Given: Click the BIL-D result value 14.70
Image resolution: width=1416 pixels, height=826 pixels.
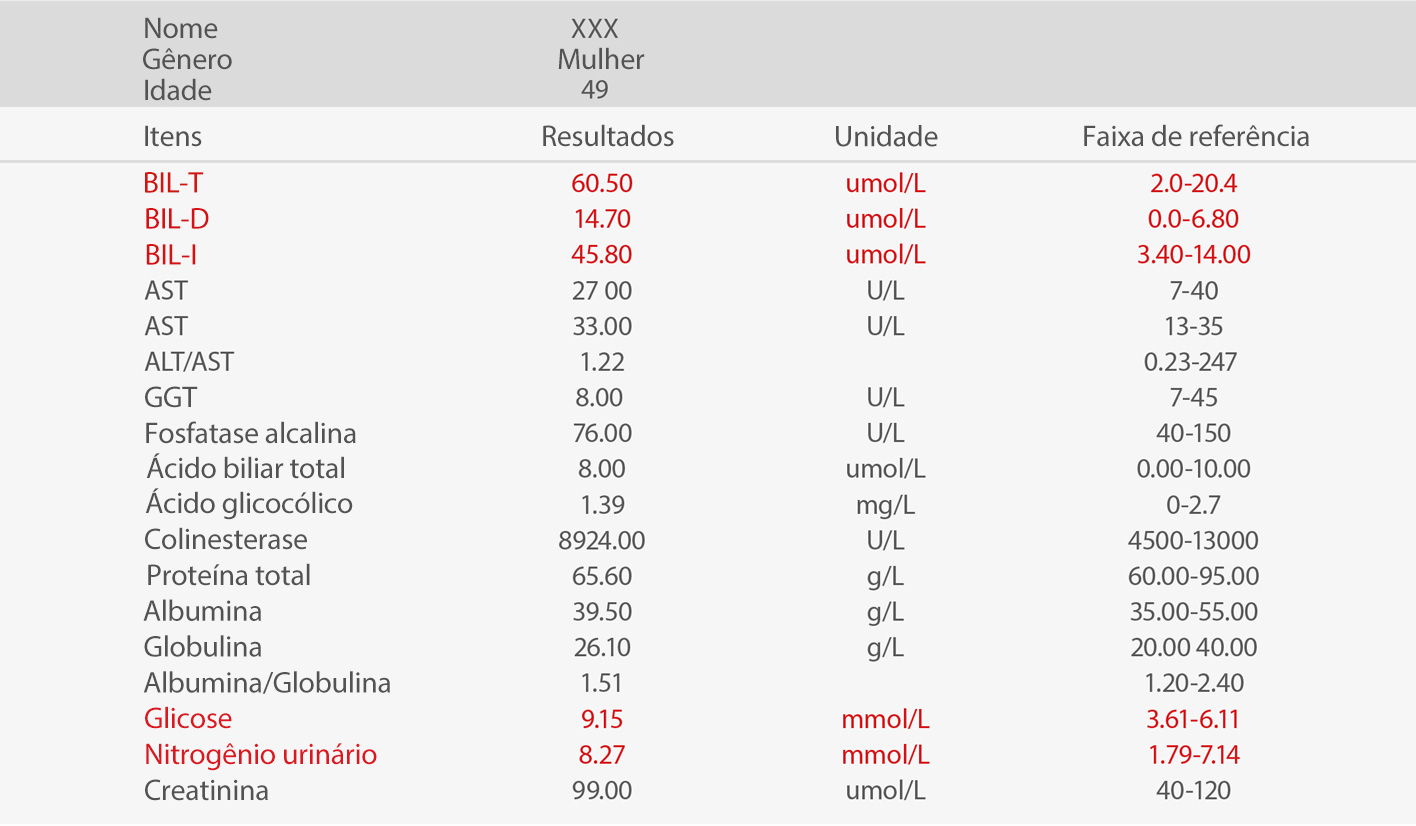Looking at the screenshot, I should click(601, 219).
